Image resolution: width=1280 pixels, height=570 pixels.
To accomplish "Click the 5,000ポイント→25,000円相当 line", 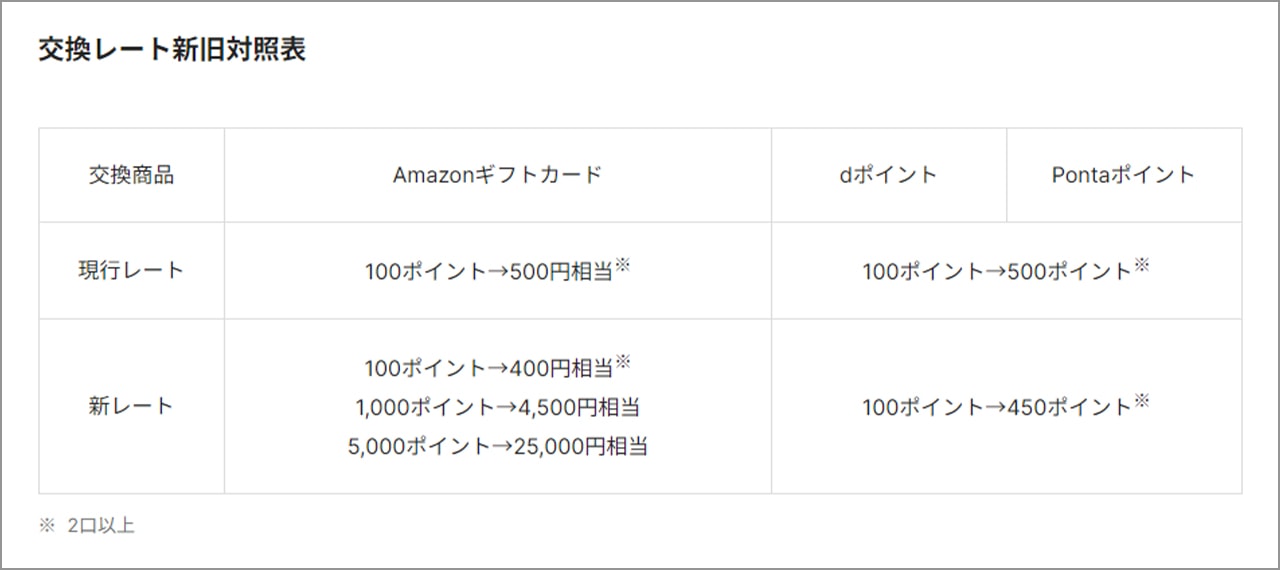I will 497,446.
